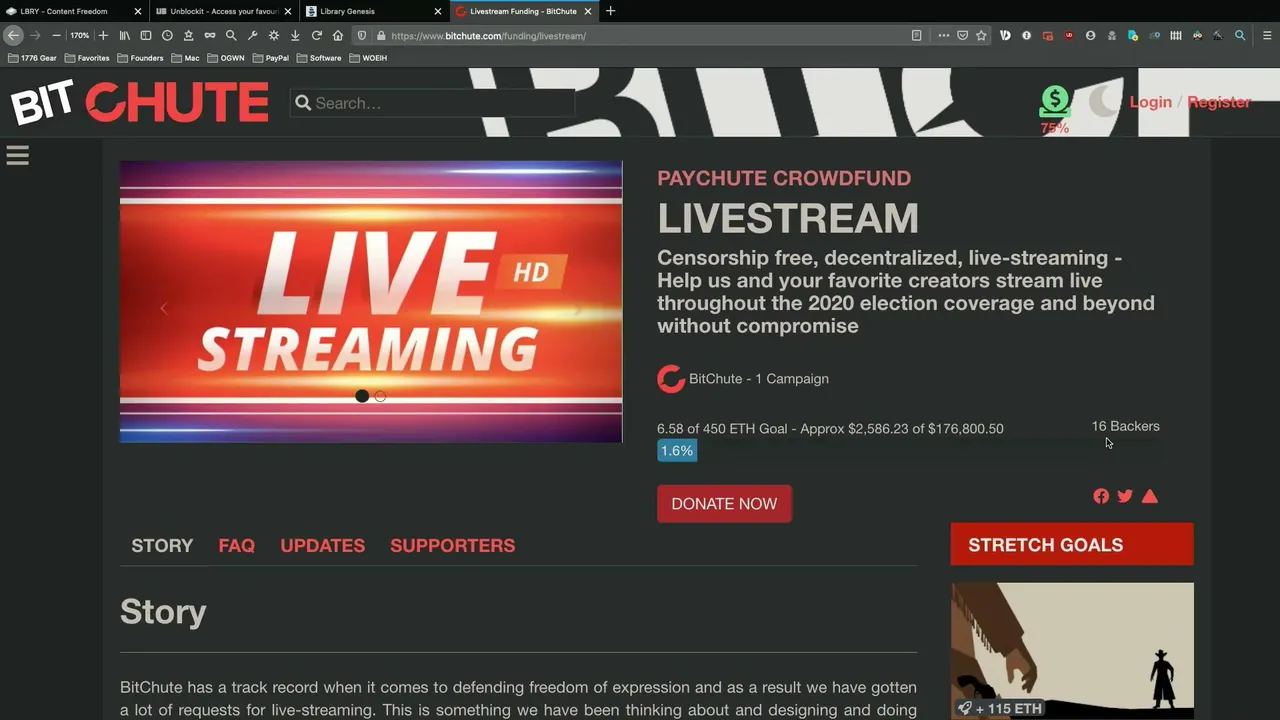Screen dimensions: 1280x720
Task: Click the search magnifier at toolbar's right end
Action: 1240,35
